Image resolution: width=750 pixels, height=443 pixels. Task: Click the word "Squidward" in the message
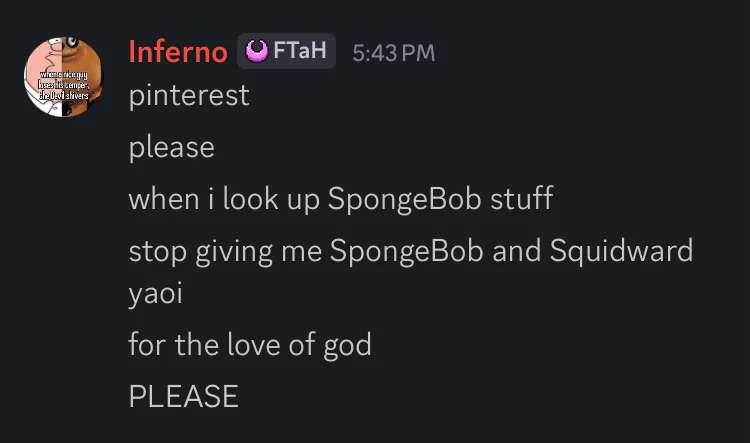coord(621,250)
